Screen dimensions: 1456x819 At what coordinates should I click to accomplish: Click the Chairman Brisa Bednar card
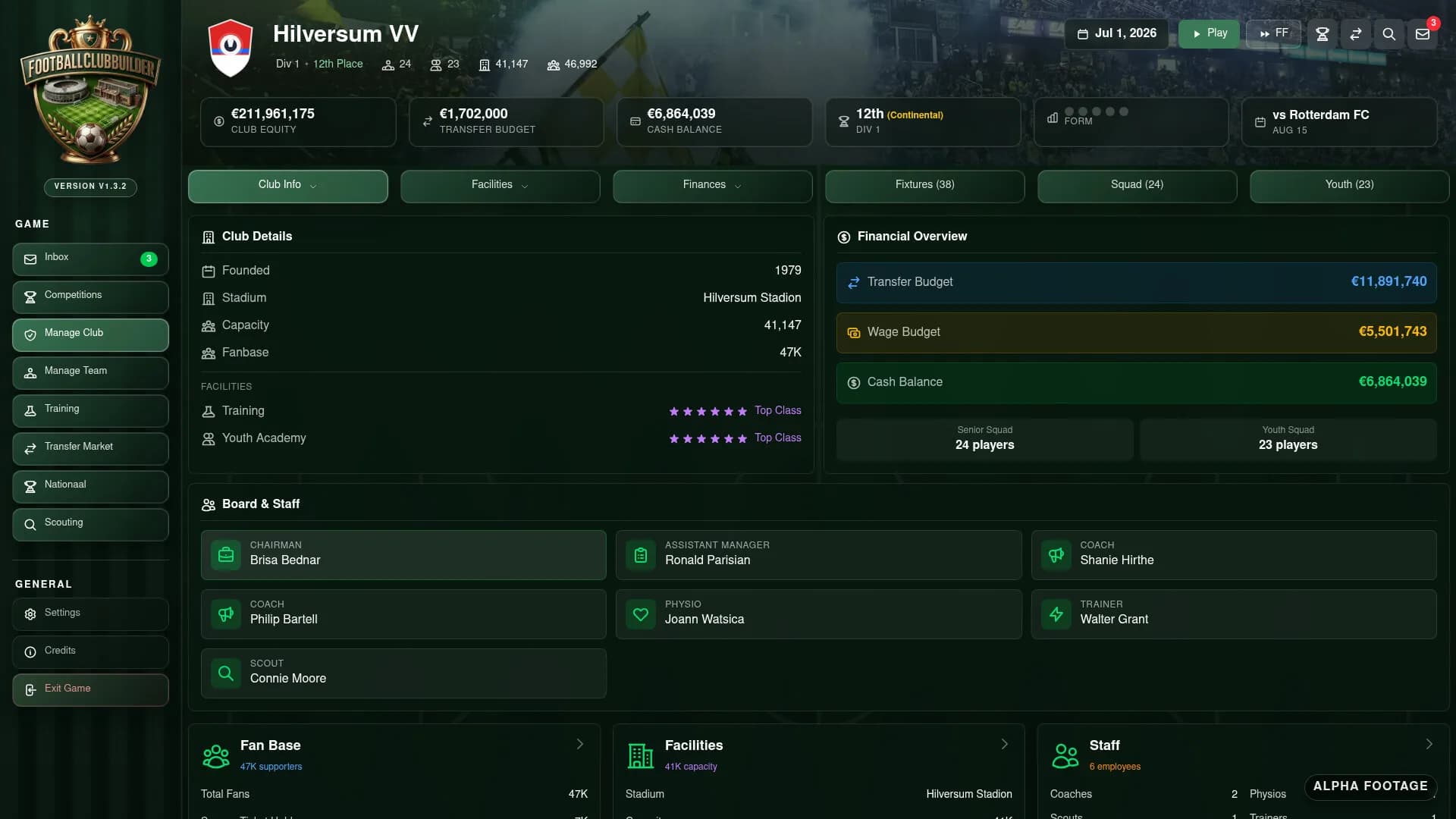click(403, 555)
